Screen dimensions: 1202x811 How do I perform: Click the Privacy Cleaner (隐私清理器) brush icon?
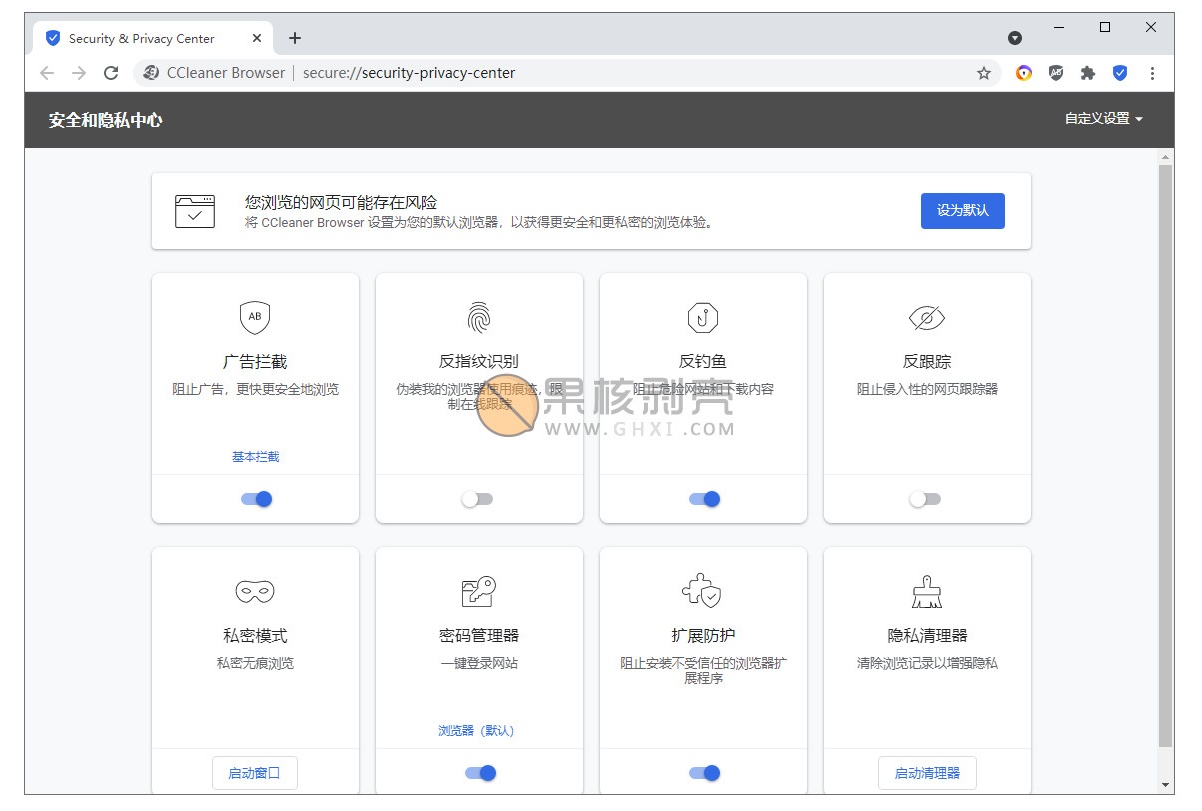(x=927, y=592)
